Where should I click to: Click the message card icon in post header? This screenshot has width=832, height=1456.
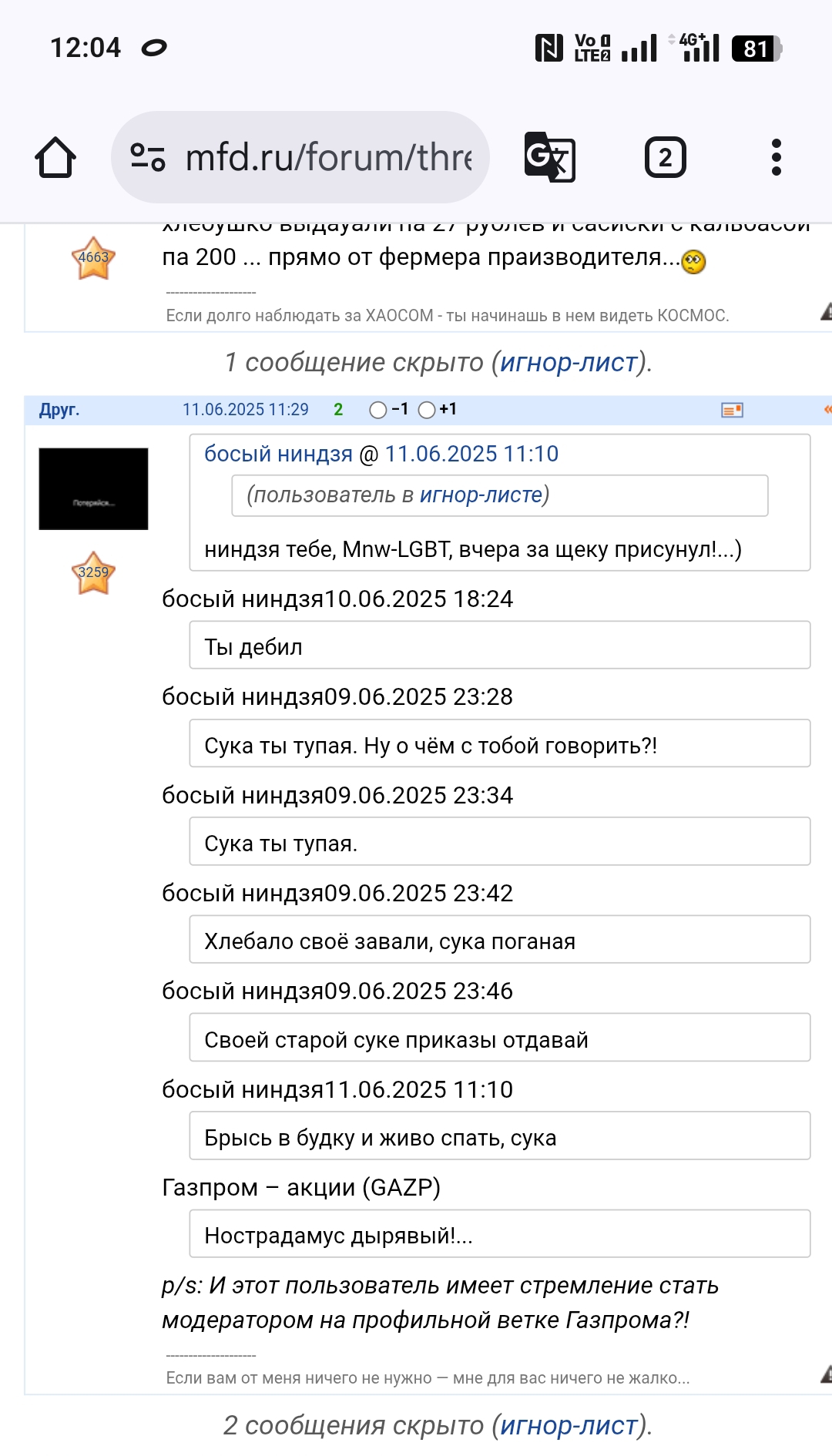point(732,410)
